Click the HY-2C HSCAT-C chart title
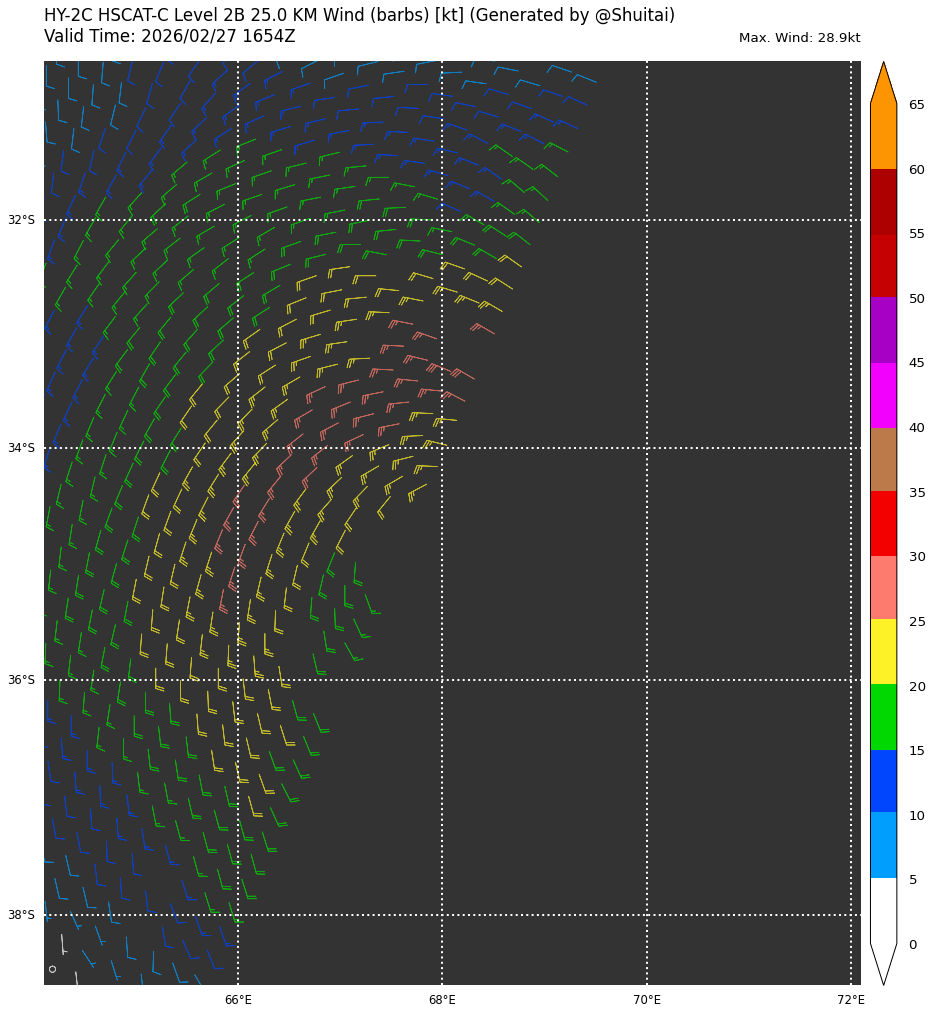The height and width of the screenshot is (1014, 932). [359, 16]
